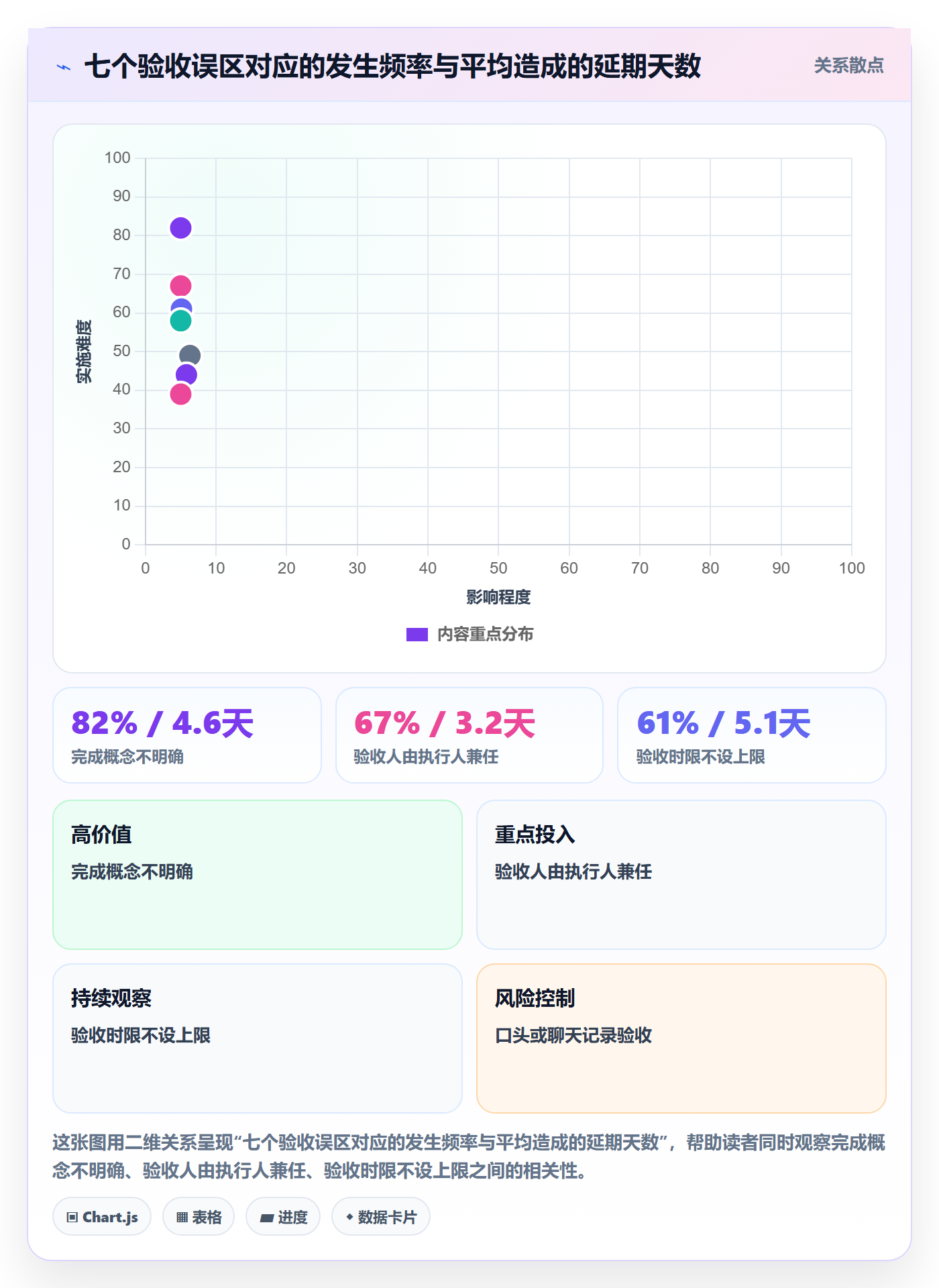Viewport: 939px width, 1288px height.
Task: Toggle the purple legend swatch for 内容重点分布
Action: coord(417,635)
